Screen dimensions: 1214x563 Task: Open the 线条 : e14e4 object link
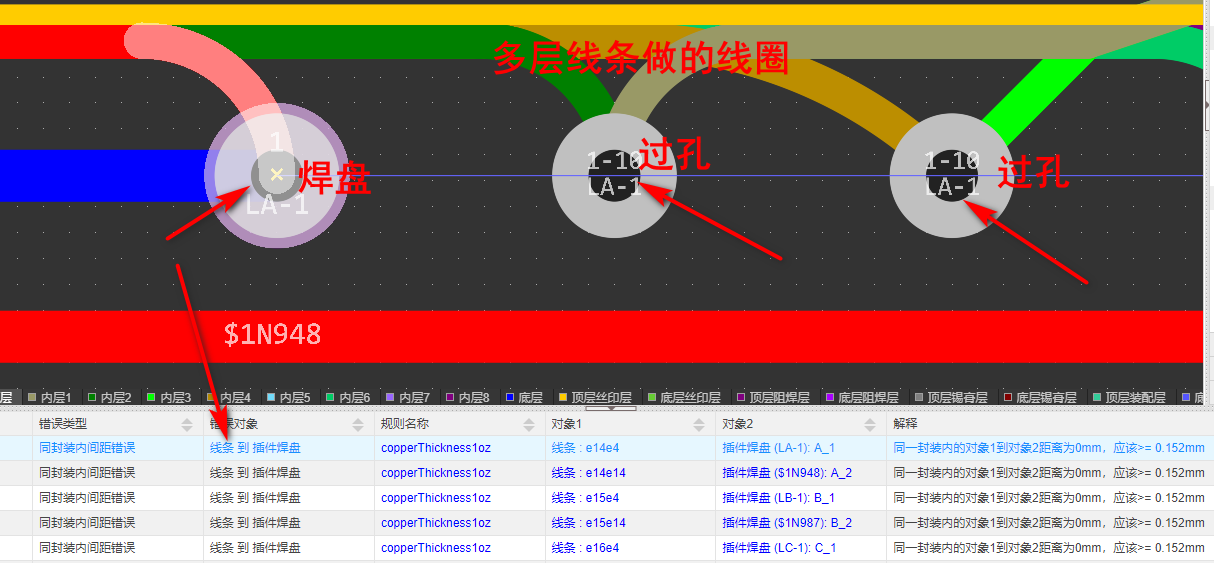pos(585,448)
